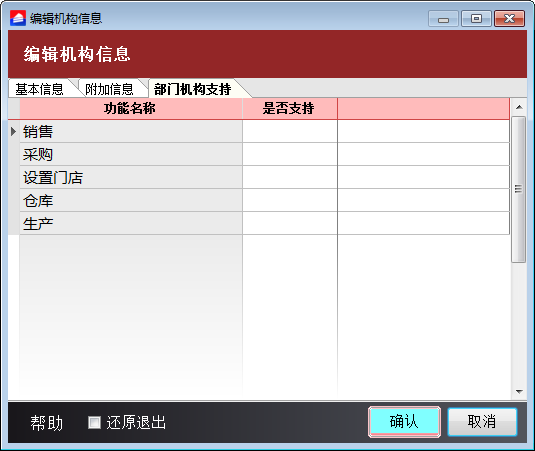The image size is (535, 451).
Task: Select the 仓库 row
Action: [264, 200]
